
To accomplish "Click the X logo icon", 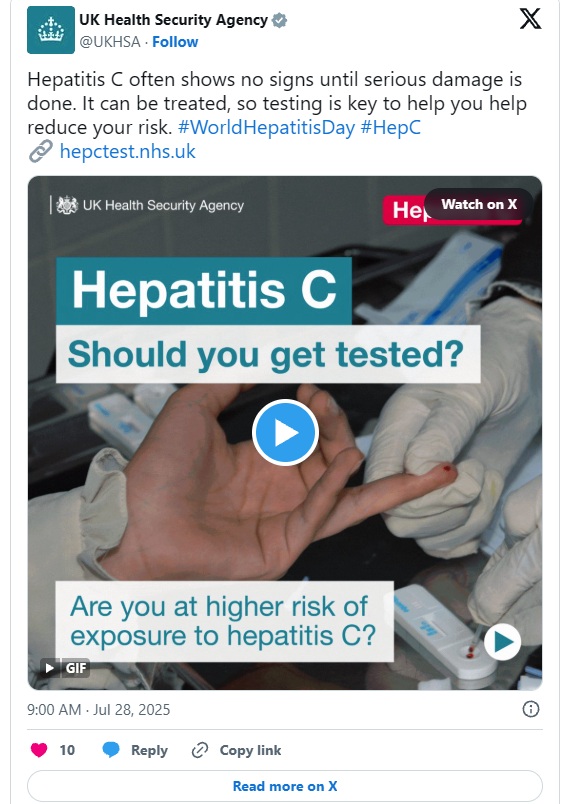I will click(530, 19).
